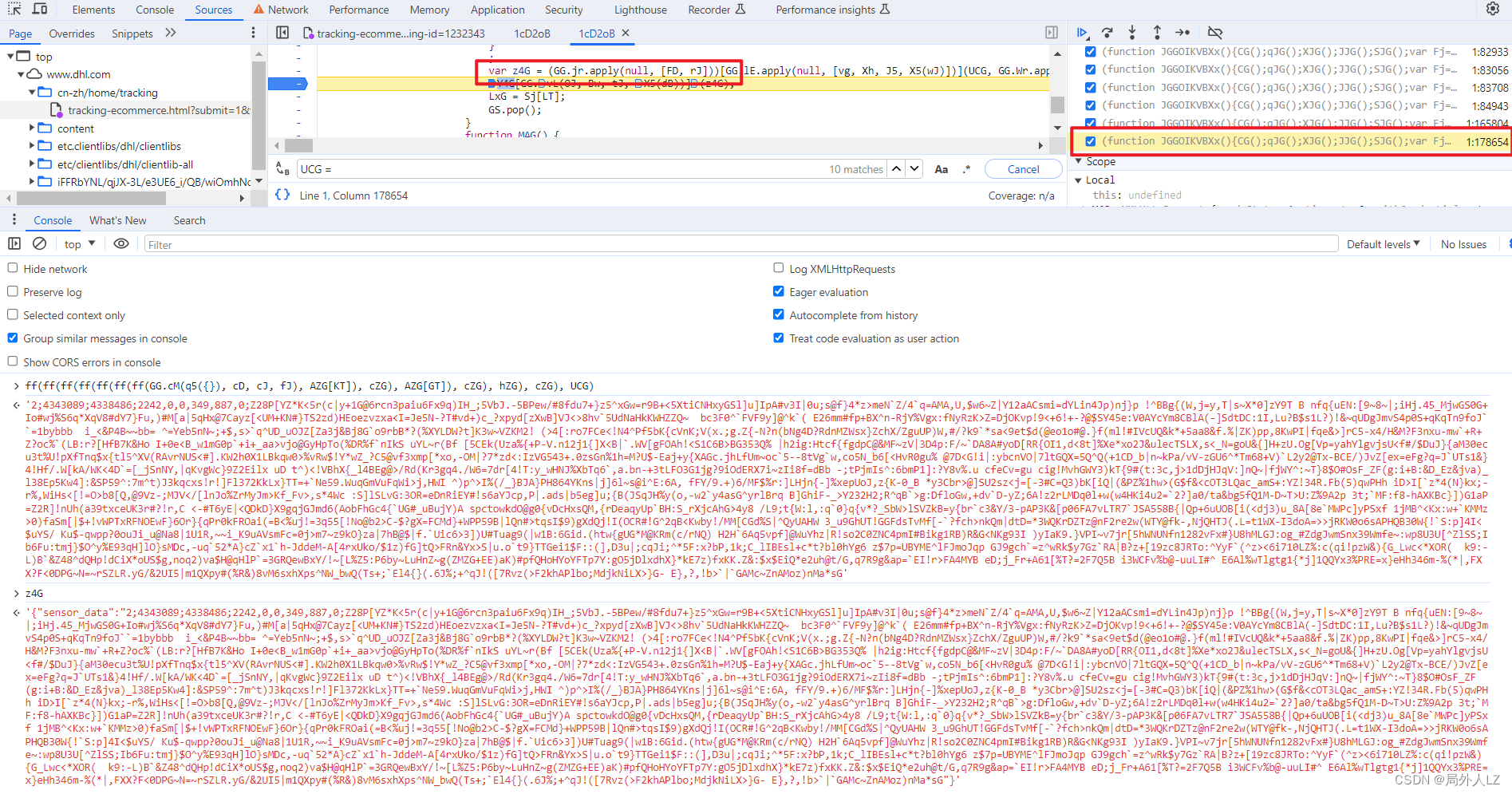1512x794 pixels.
Task: Clear the console icon
Action: tap(39, 243)
